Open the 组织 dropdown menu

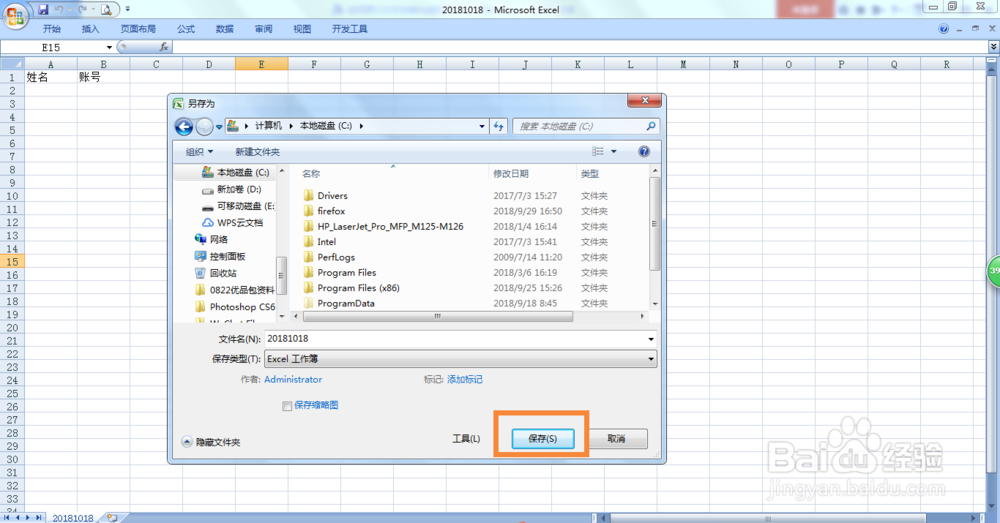[x=199, y=152]
